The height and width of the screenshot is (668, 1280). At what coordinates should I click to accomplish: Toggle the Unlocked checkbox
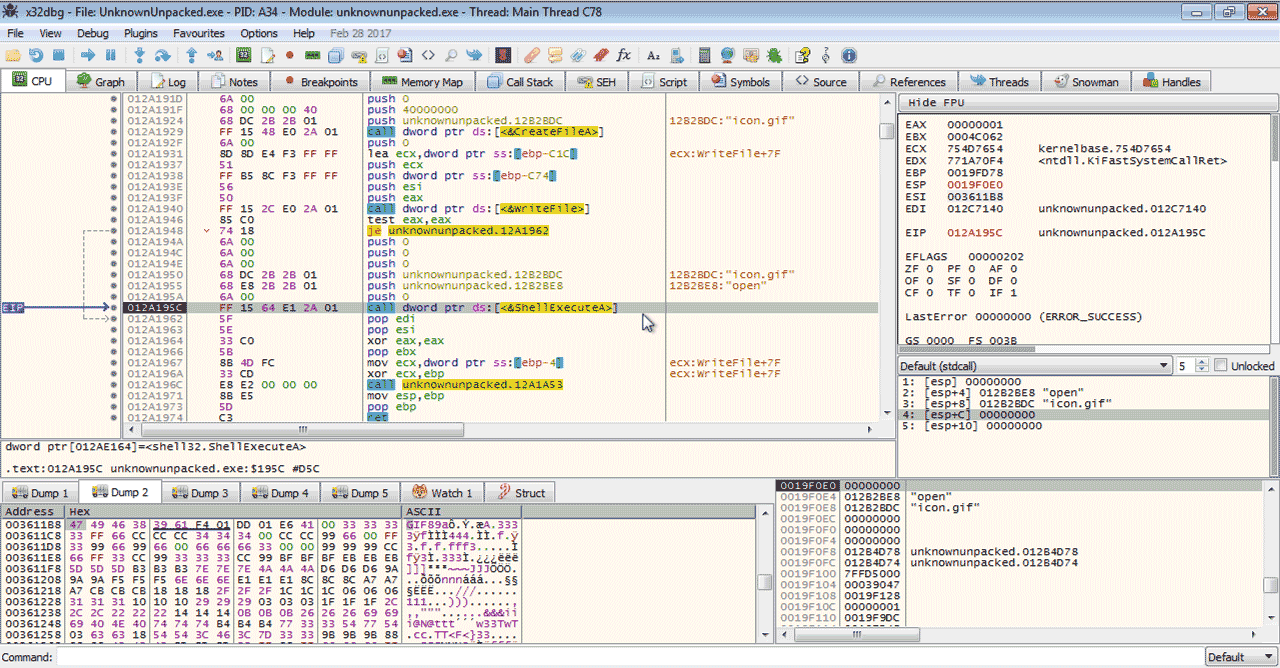[x=1220, y=366]
